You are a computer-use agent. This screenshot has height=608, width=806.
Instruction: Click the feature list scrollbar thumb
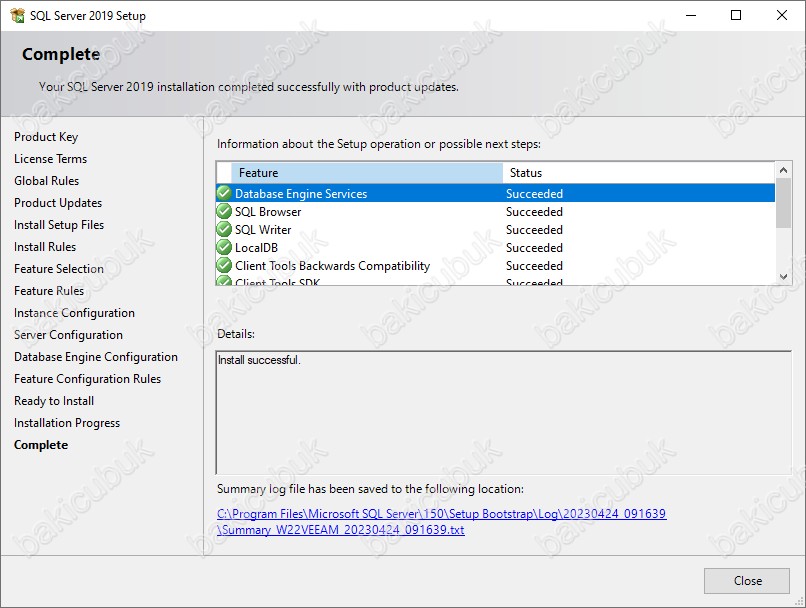(783, 202)
